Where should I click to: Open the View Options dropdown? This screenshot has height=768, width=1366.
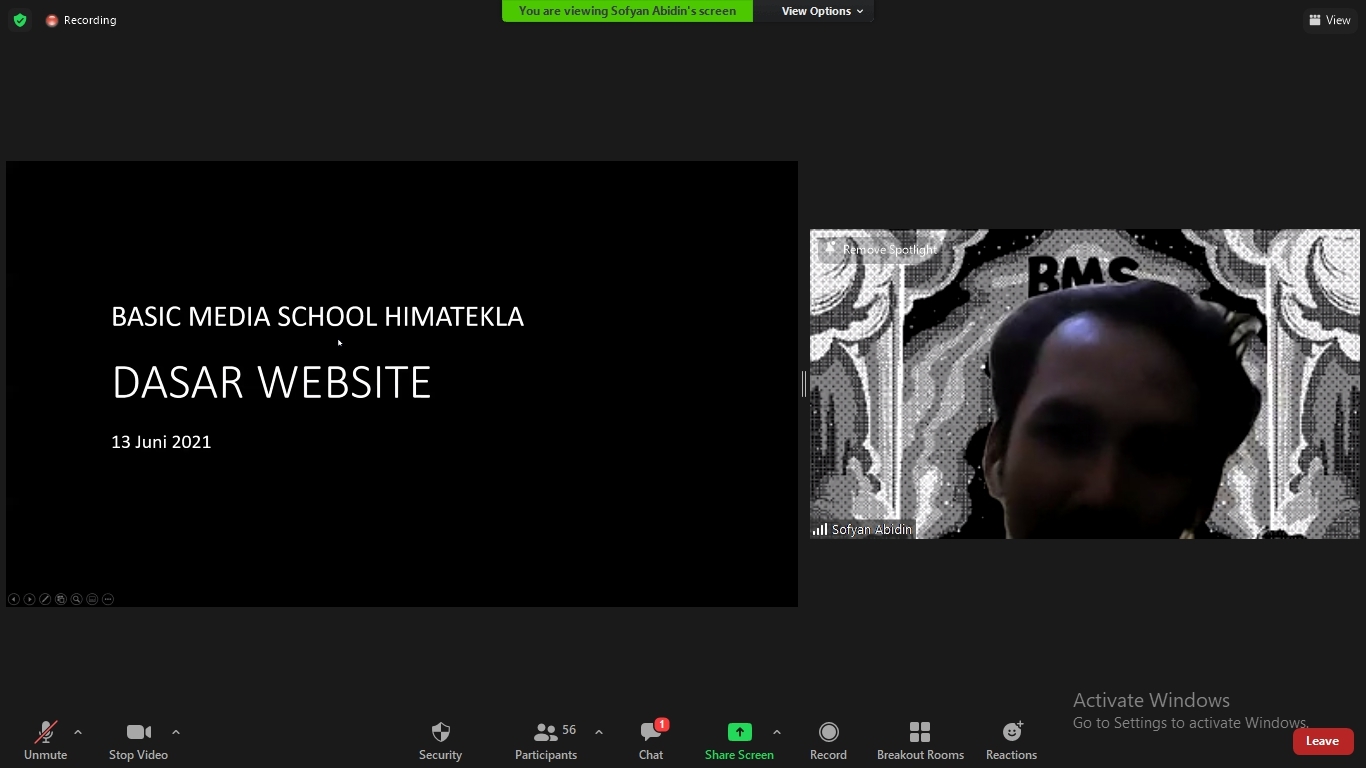click(822, 11)
